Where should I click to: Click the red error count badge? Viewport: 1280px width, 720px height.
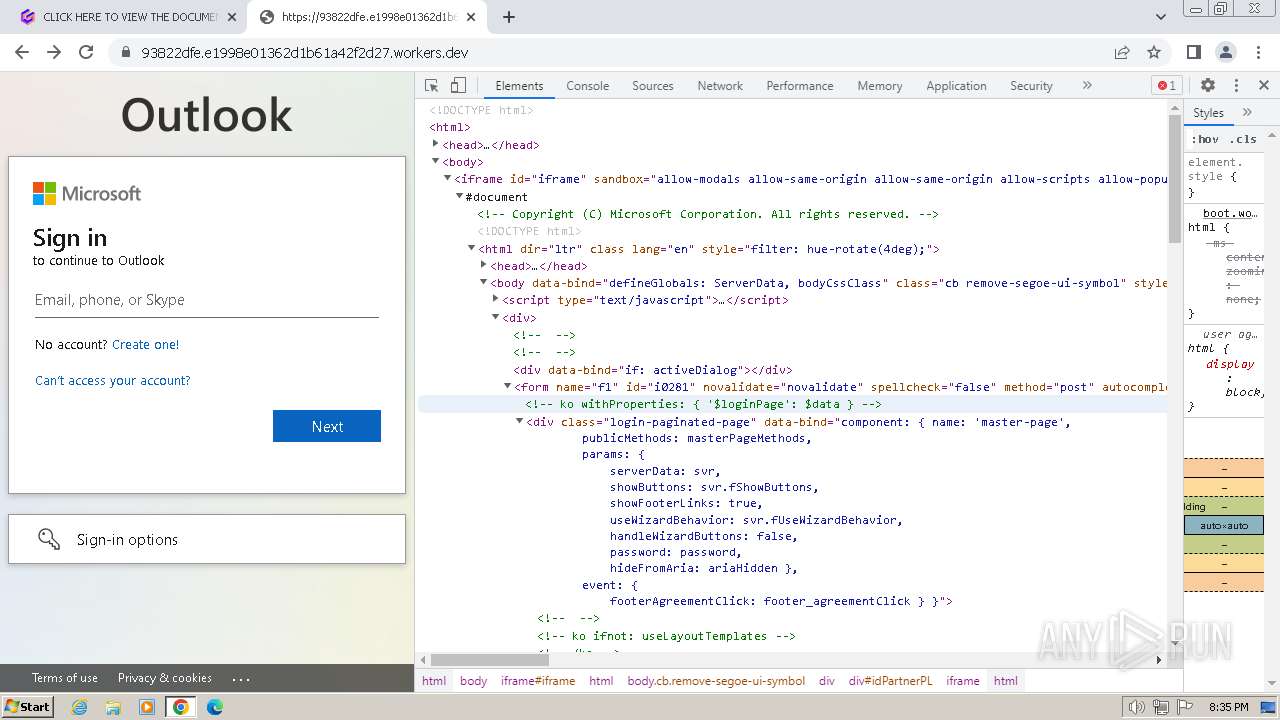coord(1166,86)
